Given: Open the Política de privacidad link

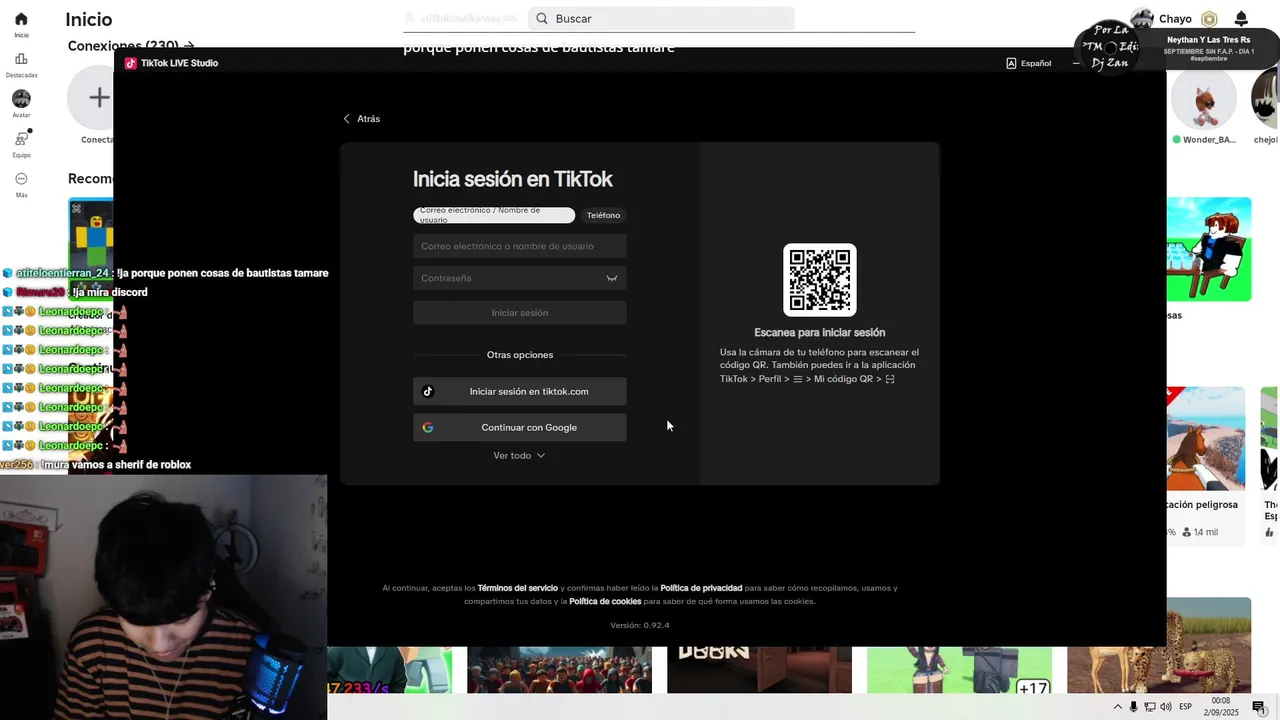Looking at the screenshot, I should (701, 588).
